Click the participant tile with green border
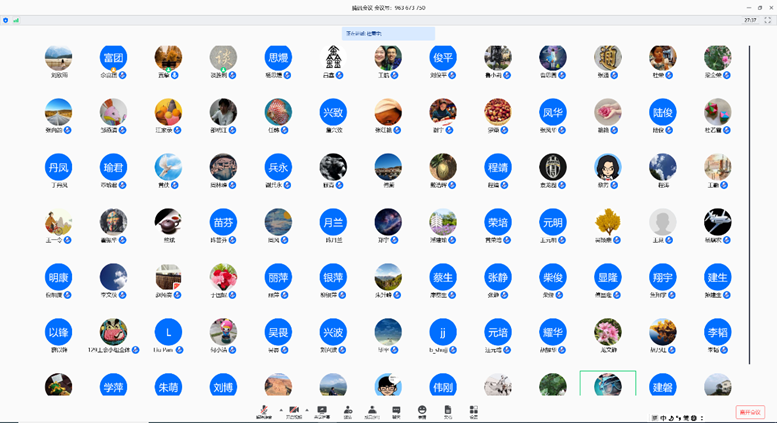 (607, 384)
